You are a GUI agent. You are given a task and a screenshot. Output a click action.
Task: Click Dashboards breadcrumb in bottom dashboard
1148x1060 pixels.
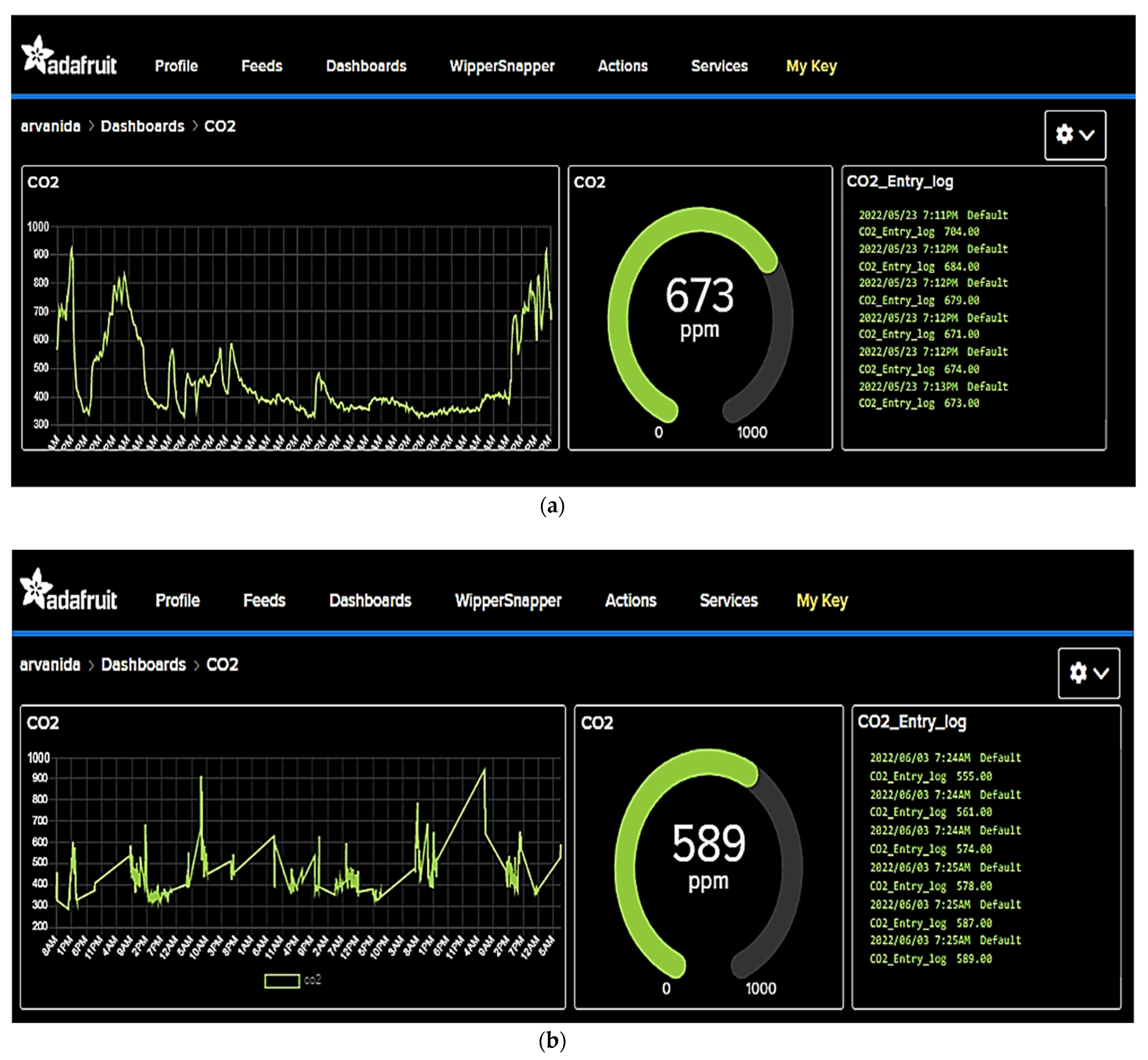(x=143, y=665)
